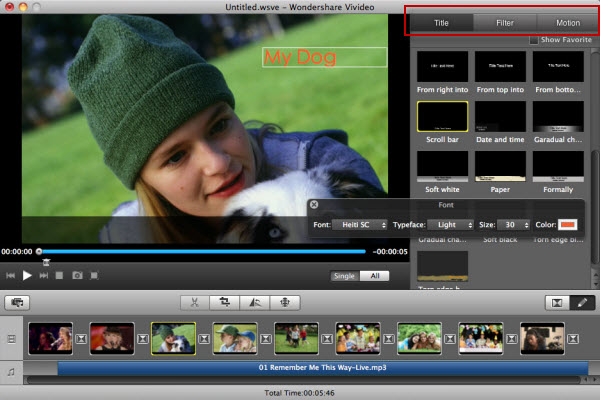The height and width of the screenshot is (400, 600).
Task: Play the video preview
Action: tap(27, 276)
